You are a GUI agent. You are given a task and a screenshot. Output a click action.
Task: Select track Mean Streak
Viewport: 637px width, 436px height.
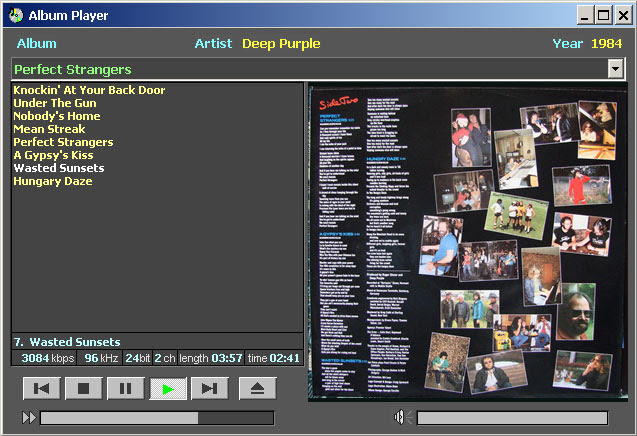(49, 129)
